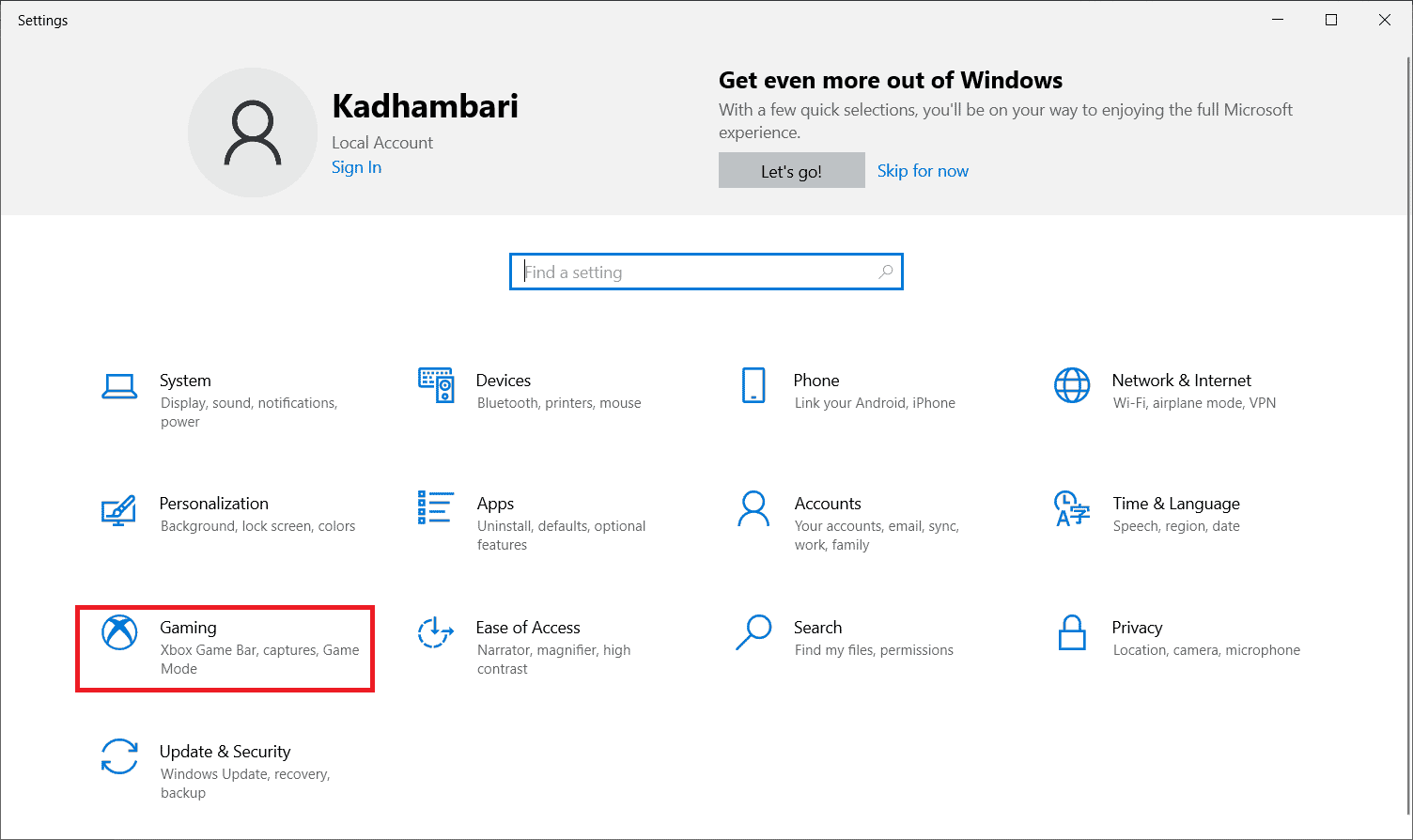The height and width of the screenshot is (840, 1413).
Task: Open the Update & Security arrows icon
Action: click(119, 756)
